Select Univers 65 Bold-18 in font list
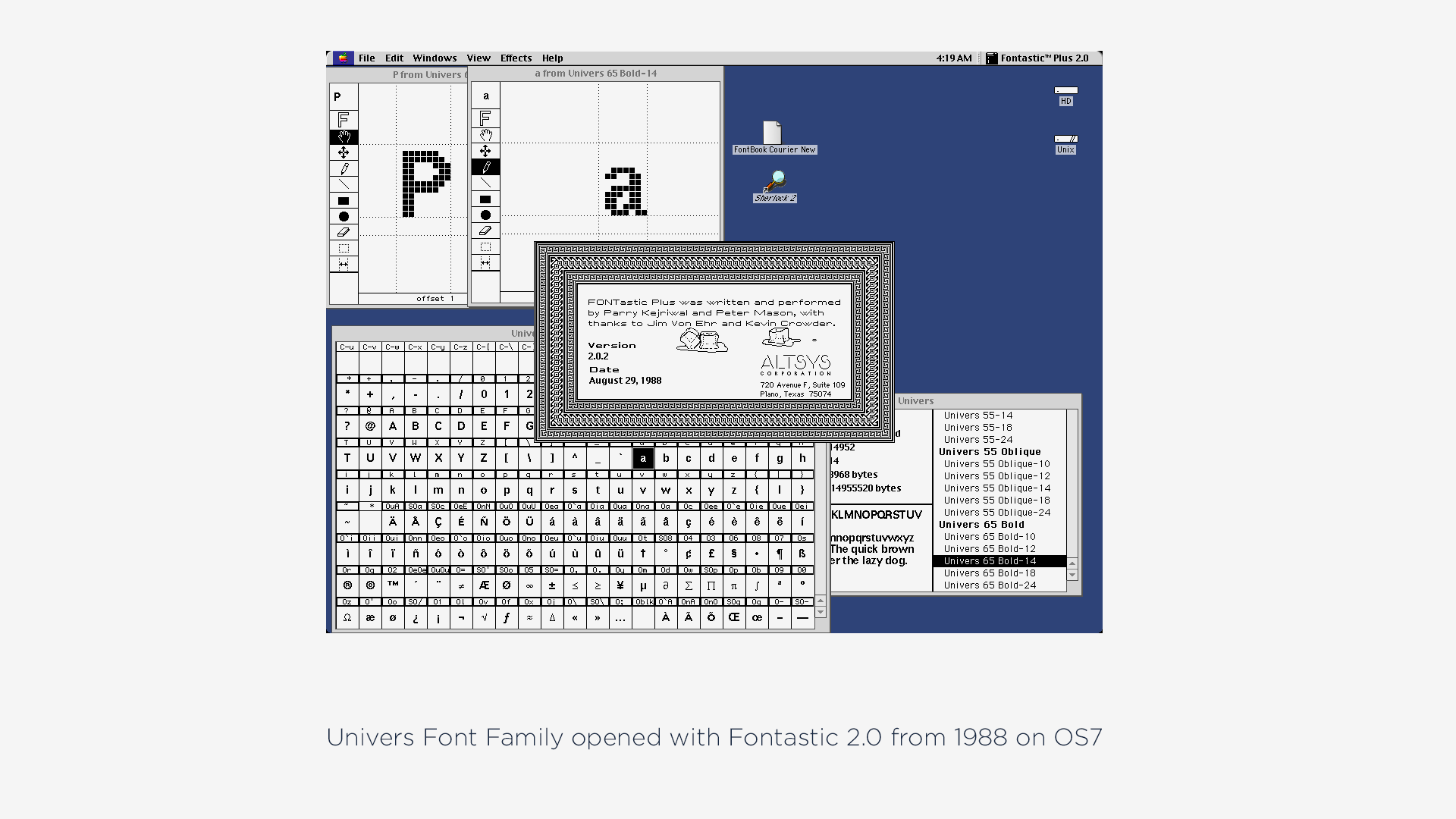1456x819 pixels. tap(990, 573)
